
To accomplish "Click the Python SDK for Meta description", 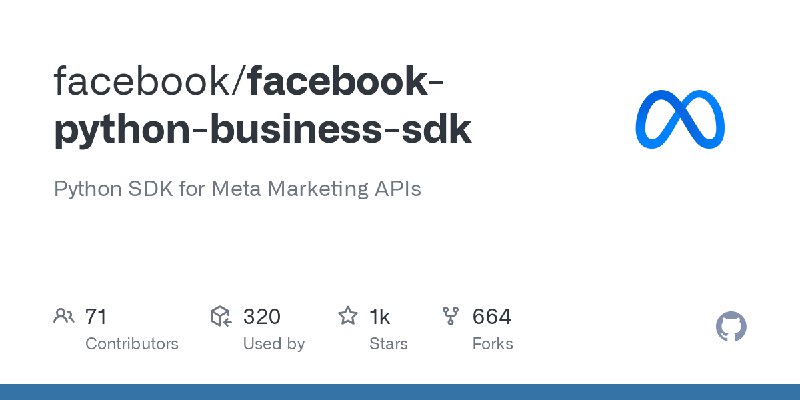I will pyautogui.click(x=237, y=189).
